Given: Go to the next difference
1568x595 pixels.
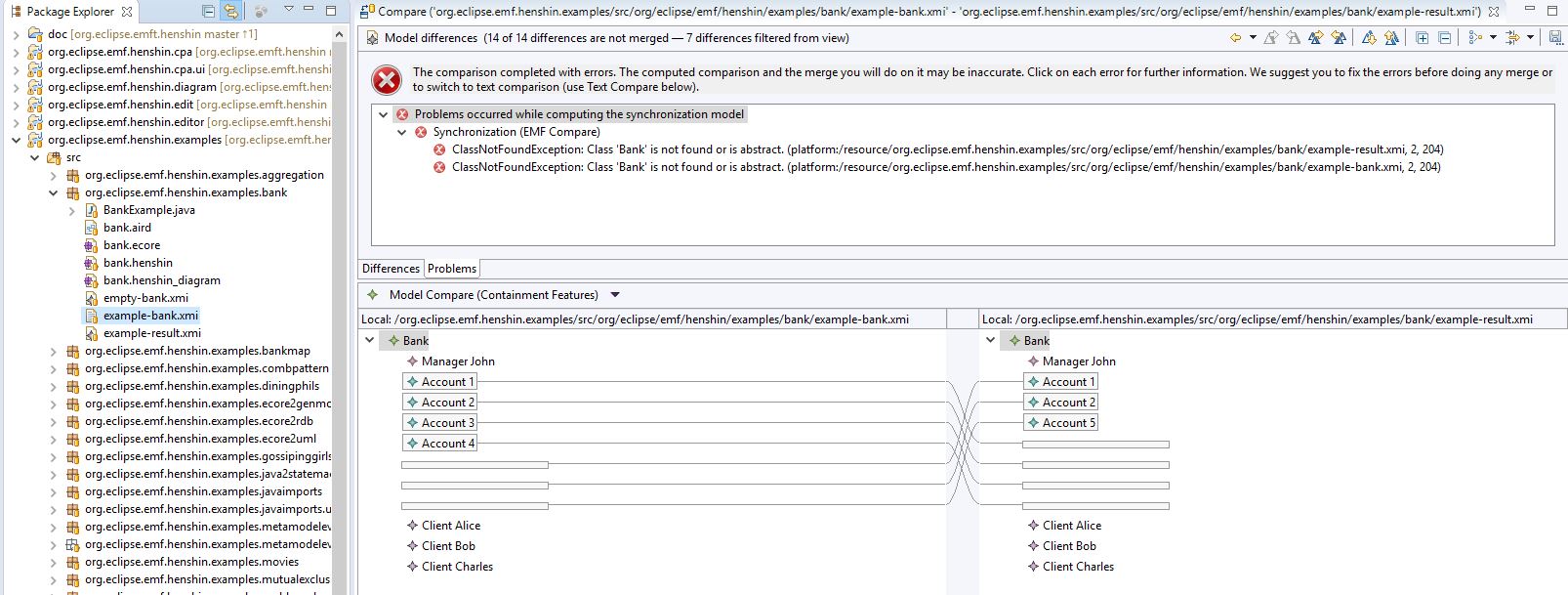Looking at the screenshot, I should [x=1369, y=38].
